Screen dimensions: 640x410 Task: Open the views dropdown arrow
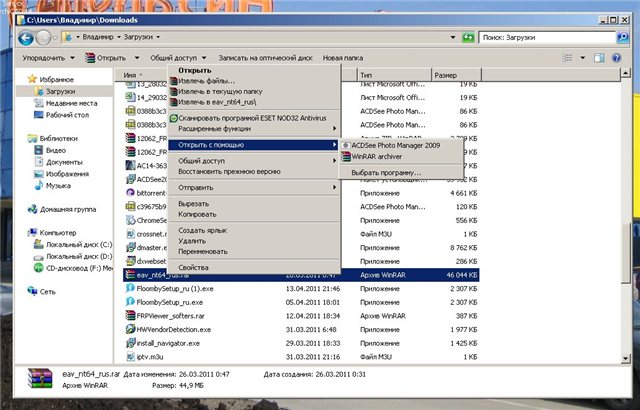583,58
